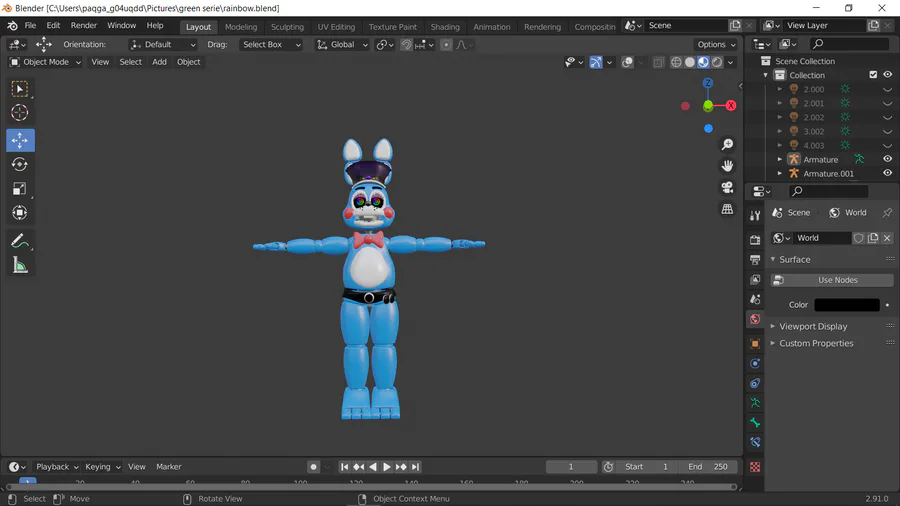This screenshot has height=506, width=900.
Task: Click the pan view hand icon
Action: pos(727,166)
